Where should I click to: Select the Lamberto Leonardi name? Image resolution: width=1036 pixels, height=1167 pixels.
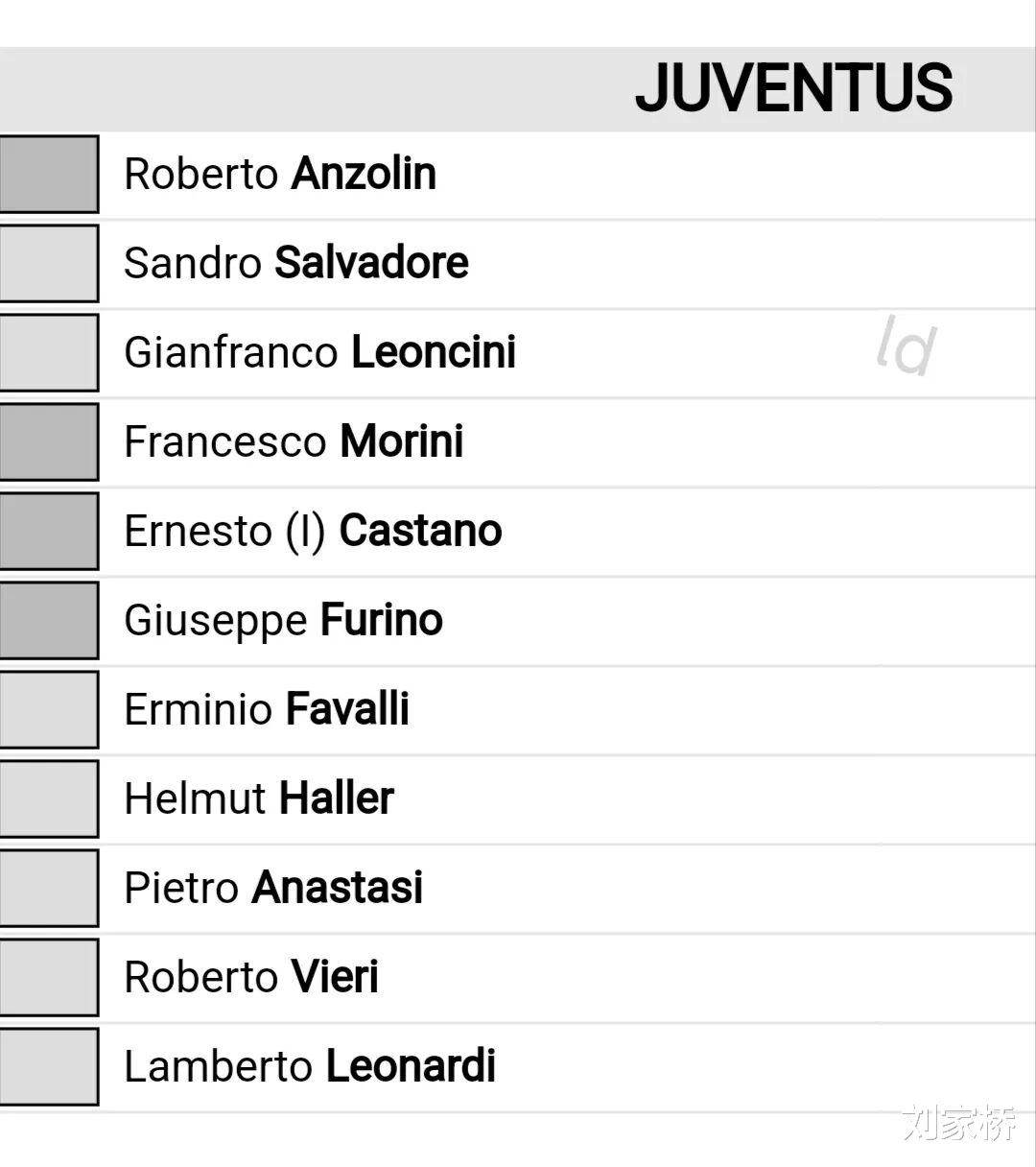tap(310, 1066)
